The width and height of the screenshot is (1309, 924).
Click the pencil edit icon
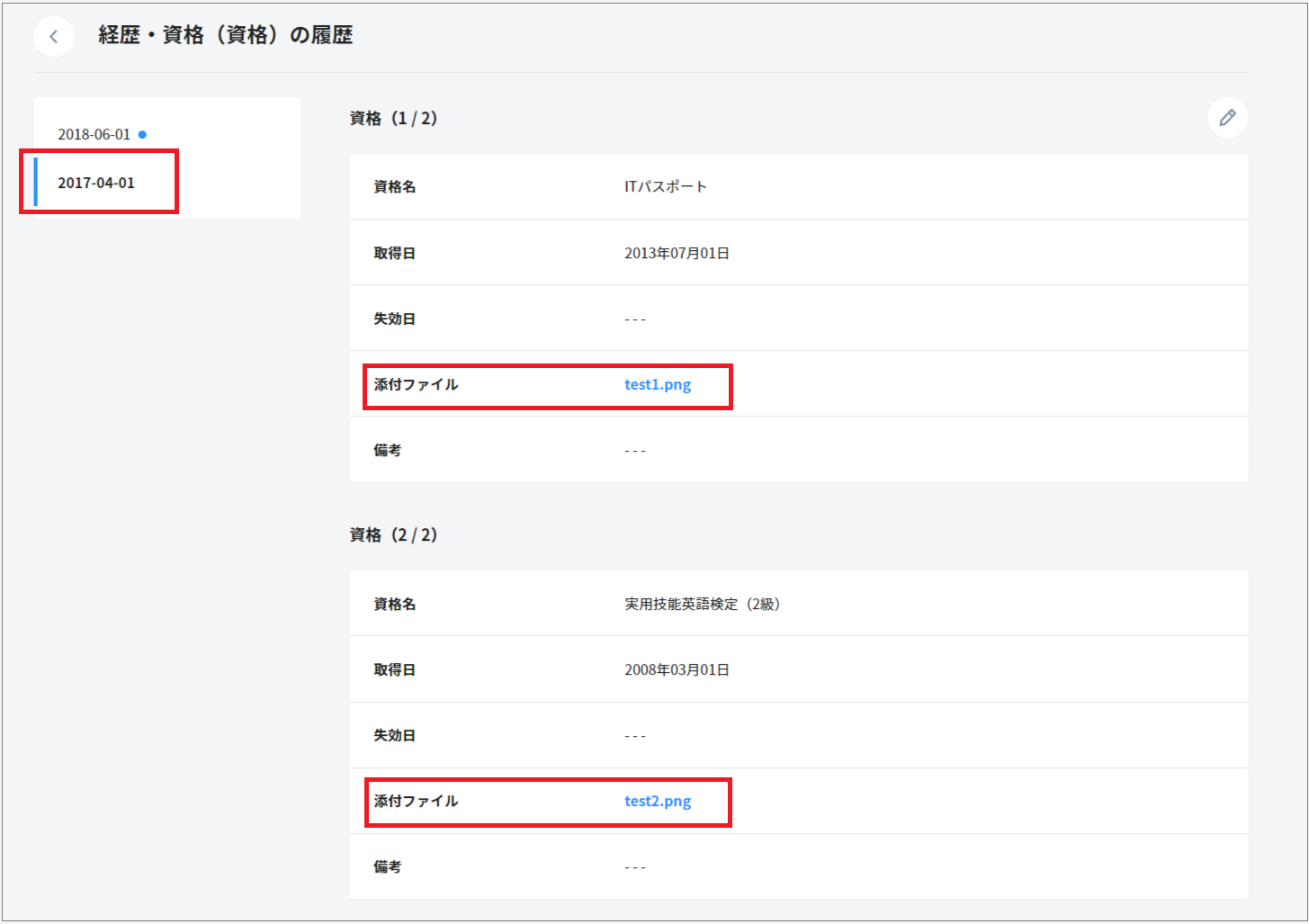pyautogui.click(x=1227, y=118)
